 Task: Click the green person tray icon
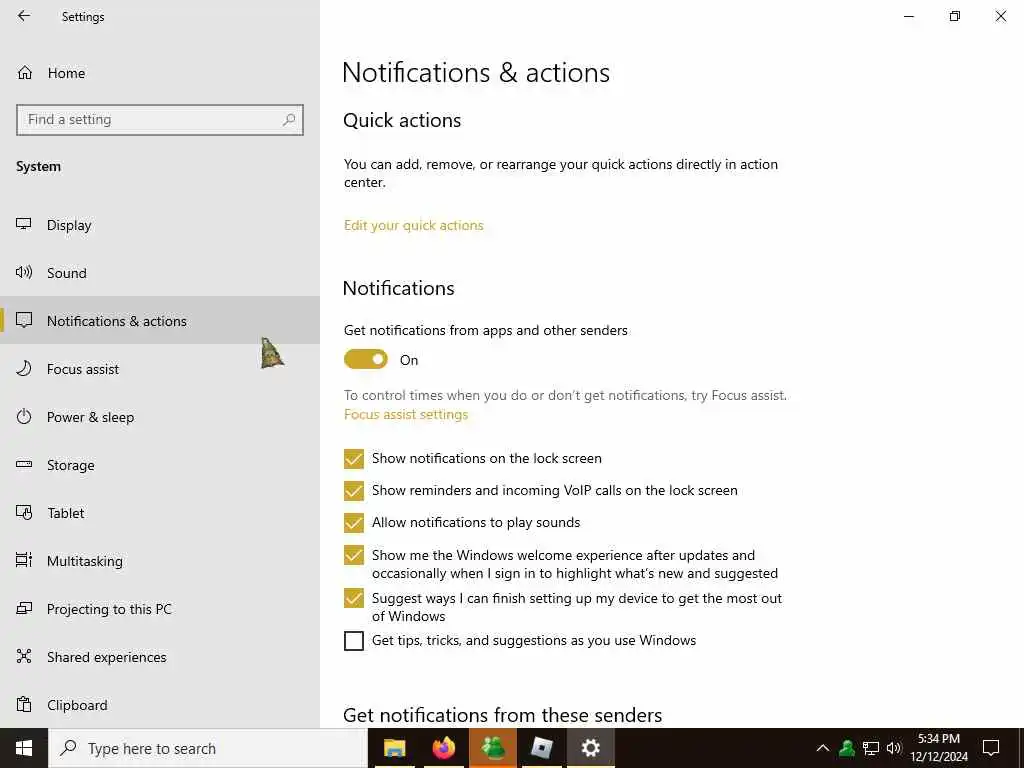[847, 748]
